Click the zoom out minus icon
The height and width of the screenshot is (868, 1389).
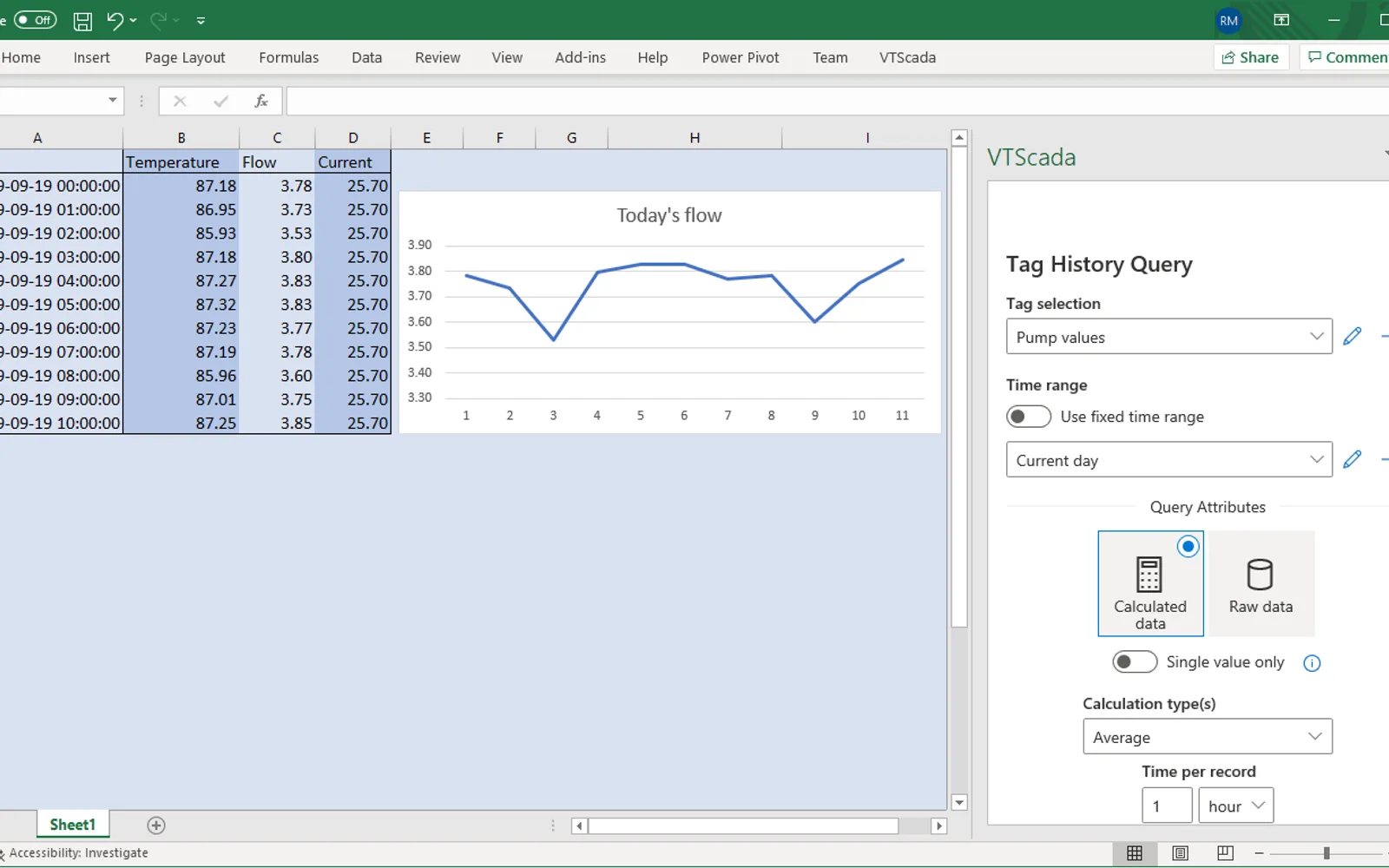[1259, 853]
